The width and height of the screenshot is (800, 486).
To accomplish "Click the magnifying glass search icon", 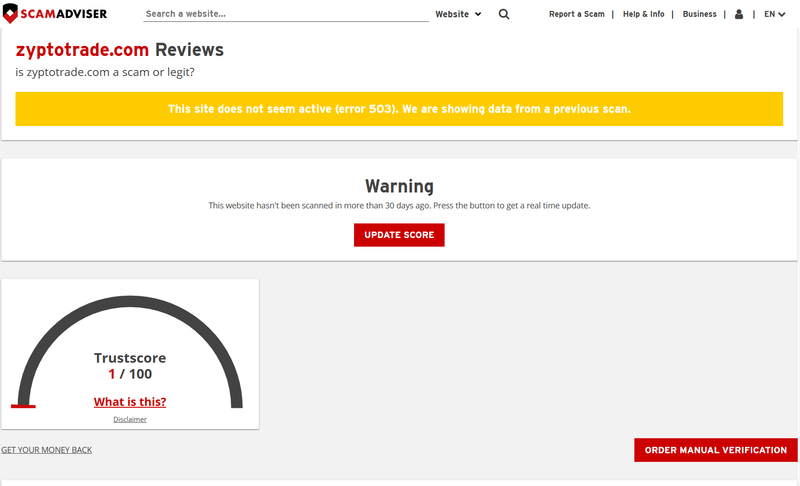I will tap(504, 14).
